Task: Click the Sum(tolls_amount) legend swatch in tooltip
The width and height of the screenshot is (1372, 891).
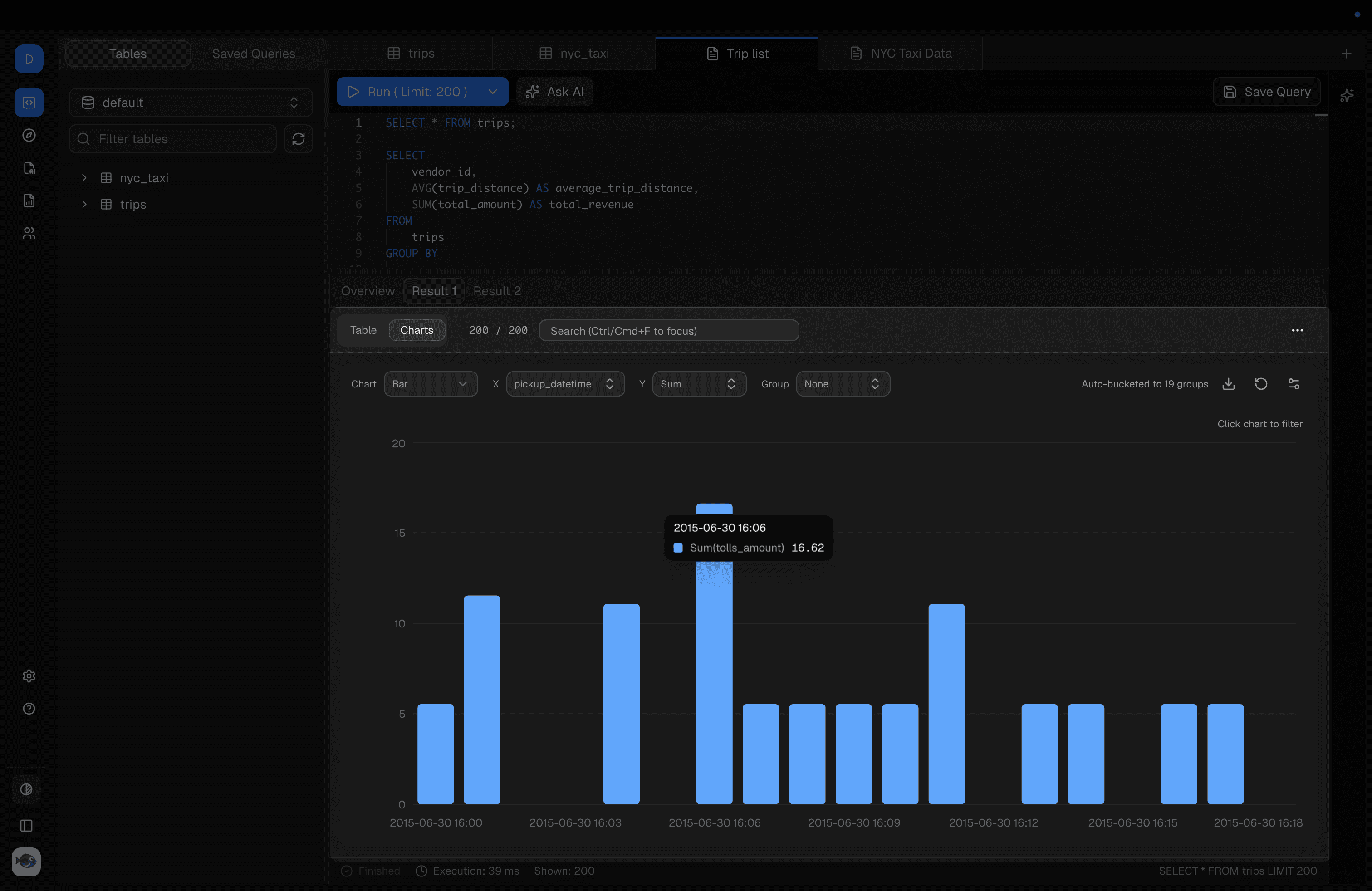Action: [678, 548]
